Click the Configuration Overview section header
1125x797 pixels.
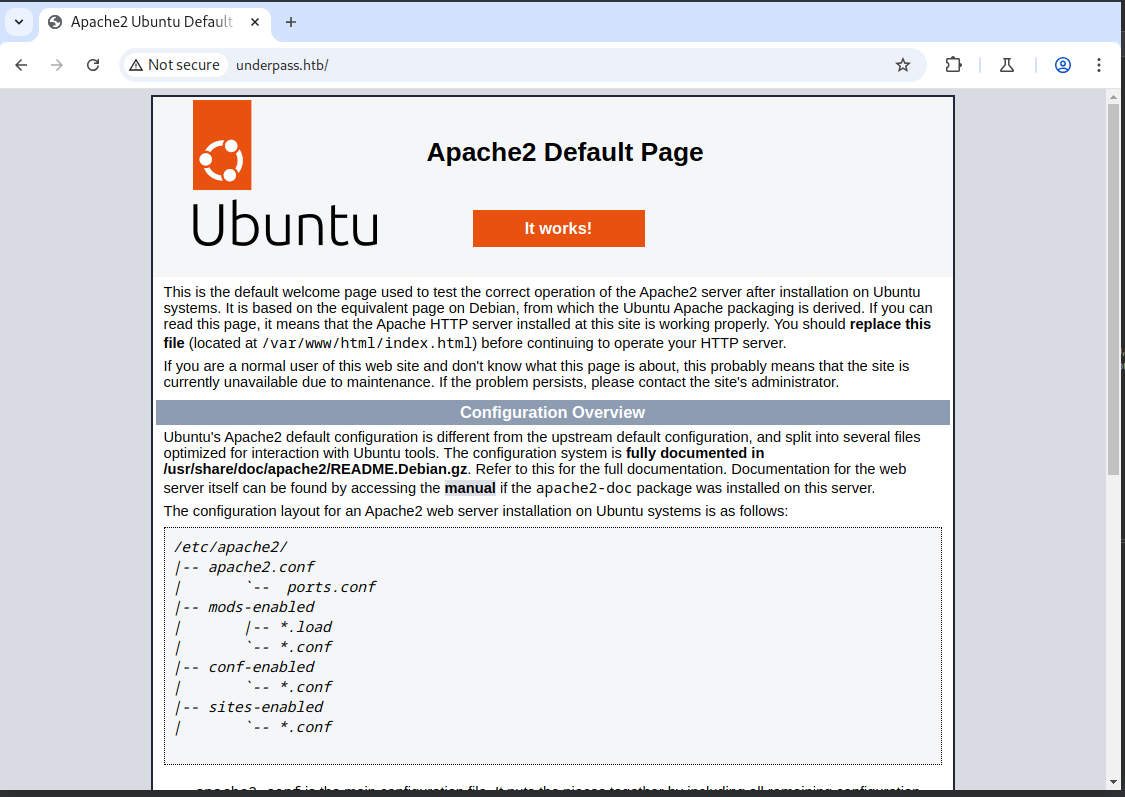click(x=552, y=412)
